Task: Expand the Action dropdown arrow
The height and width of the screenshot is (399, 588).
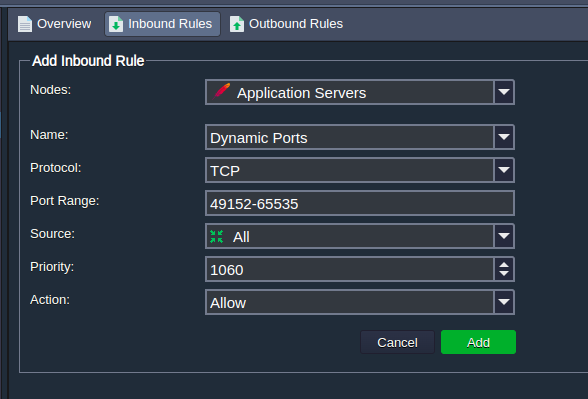Action: 504,302
